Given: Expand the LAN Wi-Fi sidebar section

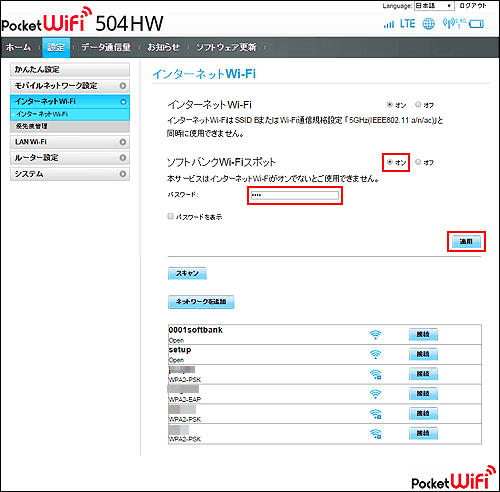Looking at the screenshot, I should pos(70,142).
